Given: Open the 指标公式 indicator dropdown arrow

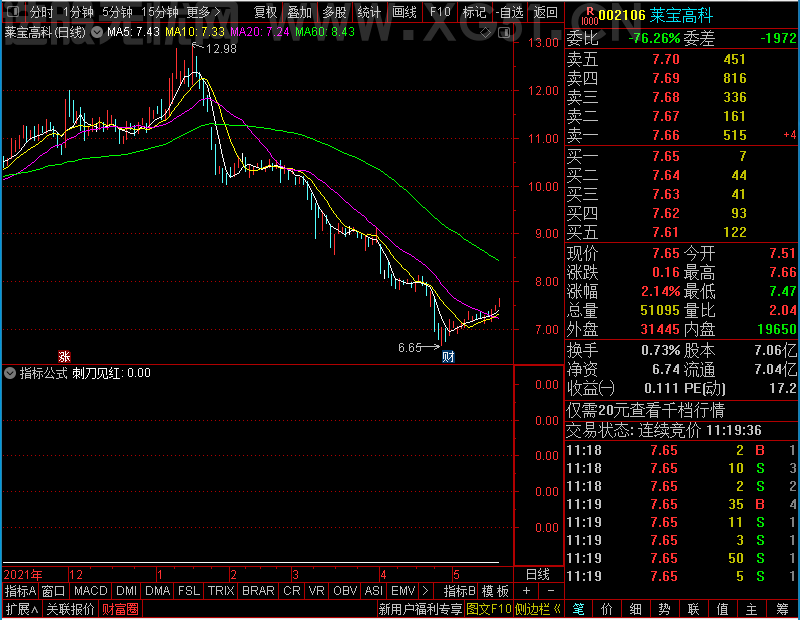Looking at the screenshot, I should 10,373.
